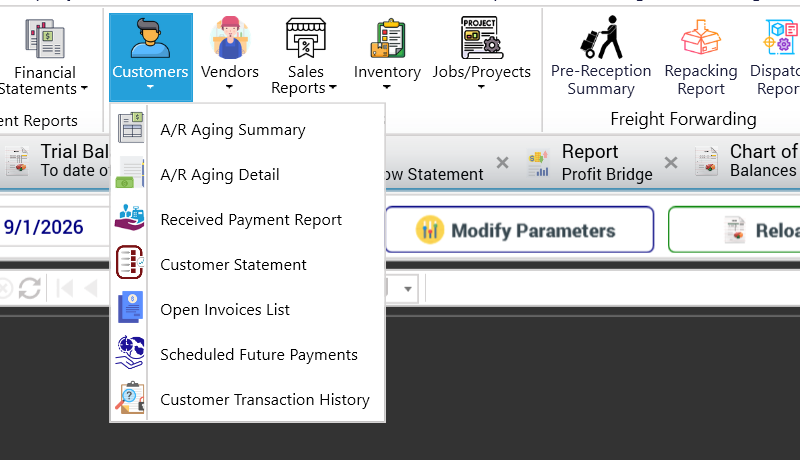Click the Customers person icon
800x460 pixels.
point(150,38)
